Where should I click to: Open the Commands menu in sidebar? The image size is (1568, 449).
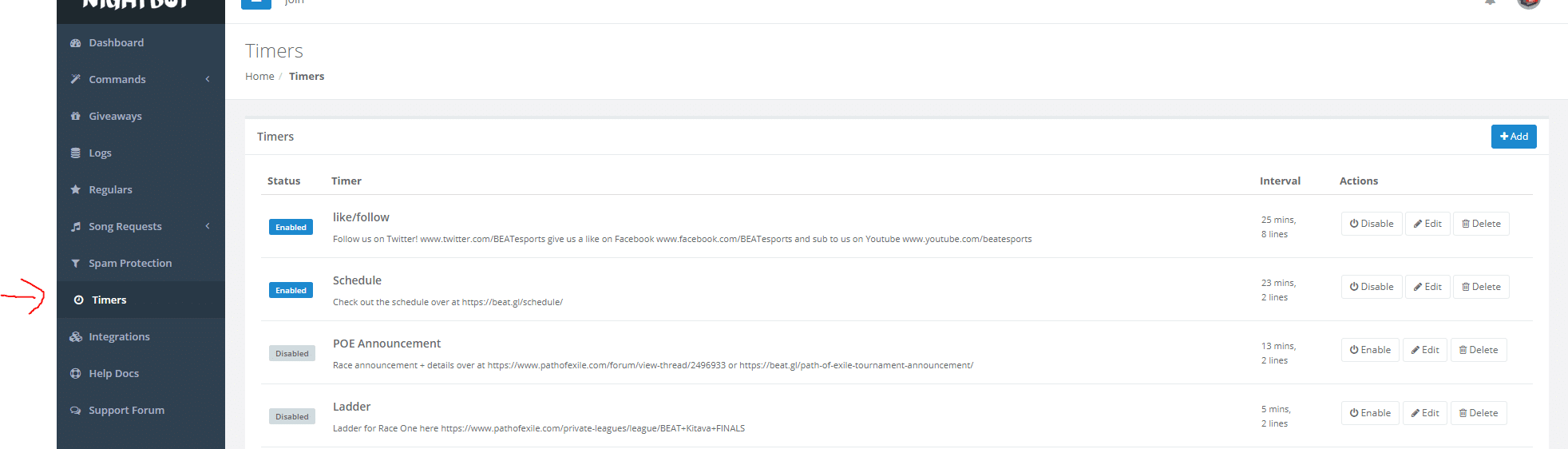click(141, 79)
